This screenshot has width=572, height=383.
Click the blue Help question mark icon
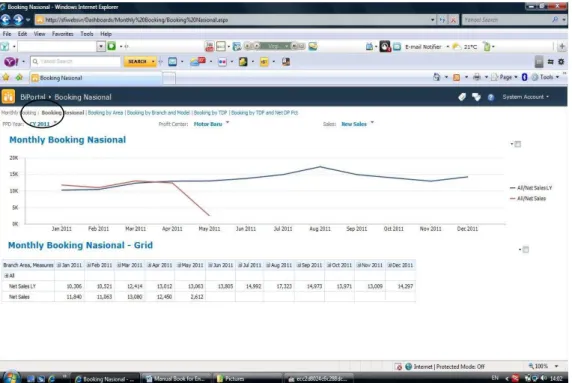491,97
